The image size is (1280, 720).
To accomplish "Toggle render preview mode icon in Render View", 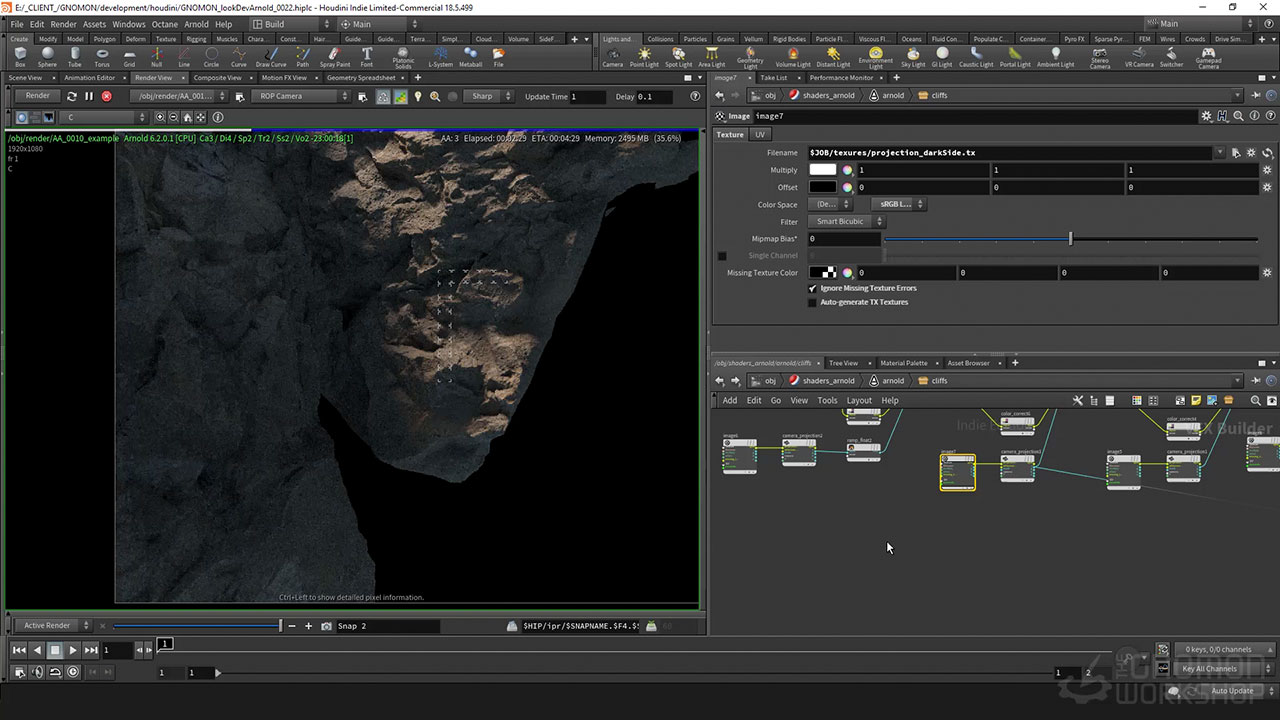I will 383,96.
